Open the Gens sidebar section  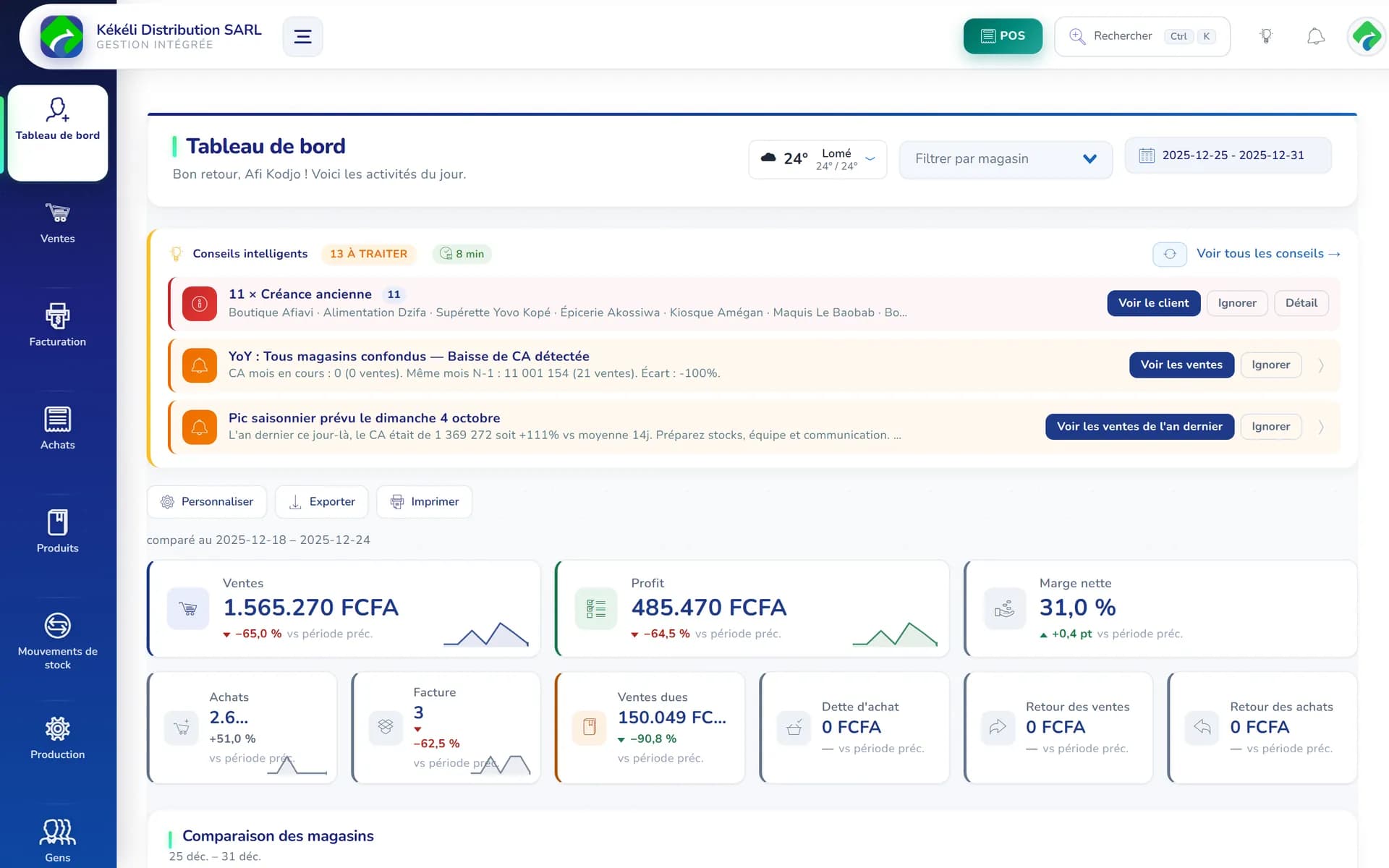(58, 841)
